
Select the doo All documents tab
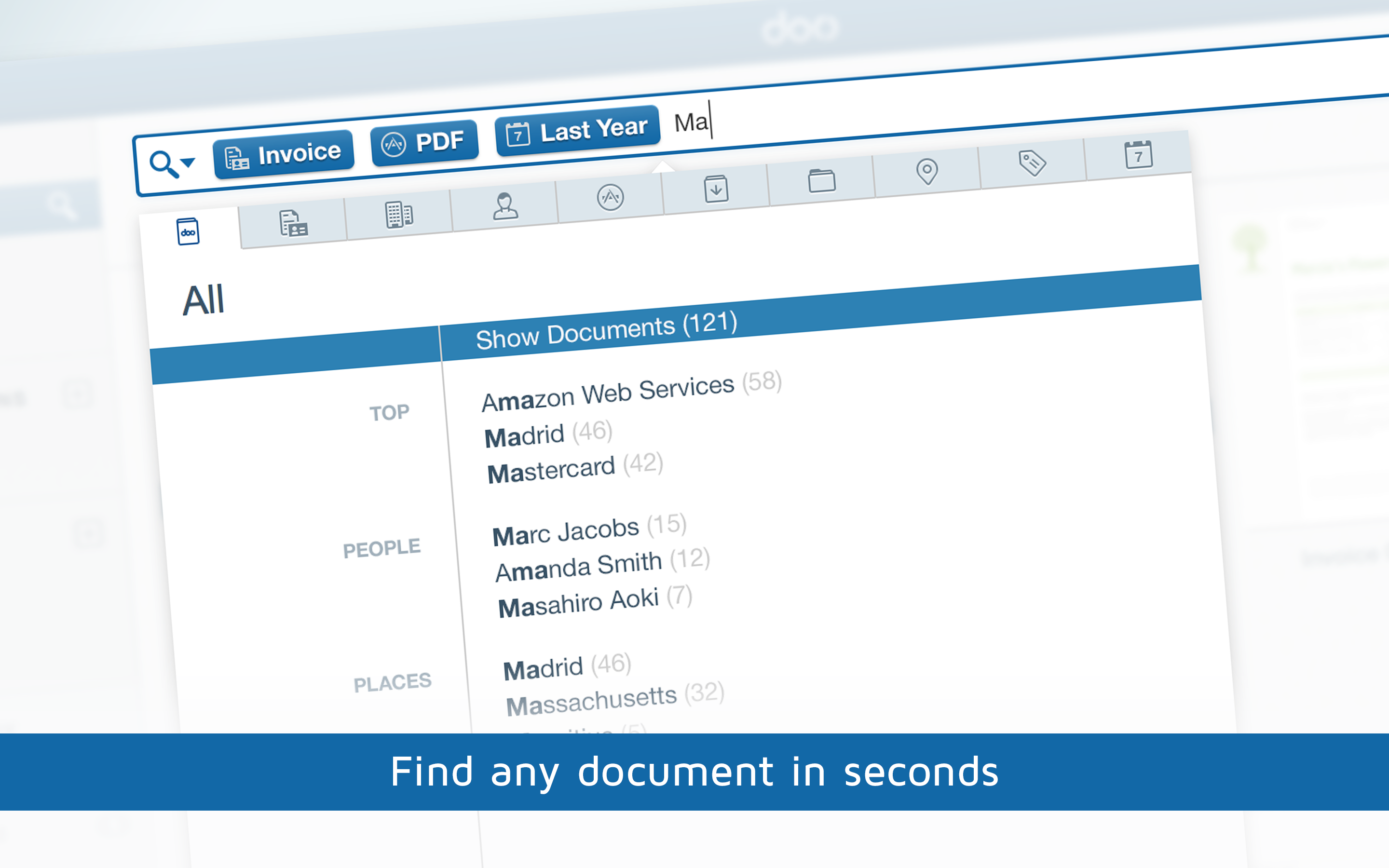(188, 231)
